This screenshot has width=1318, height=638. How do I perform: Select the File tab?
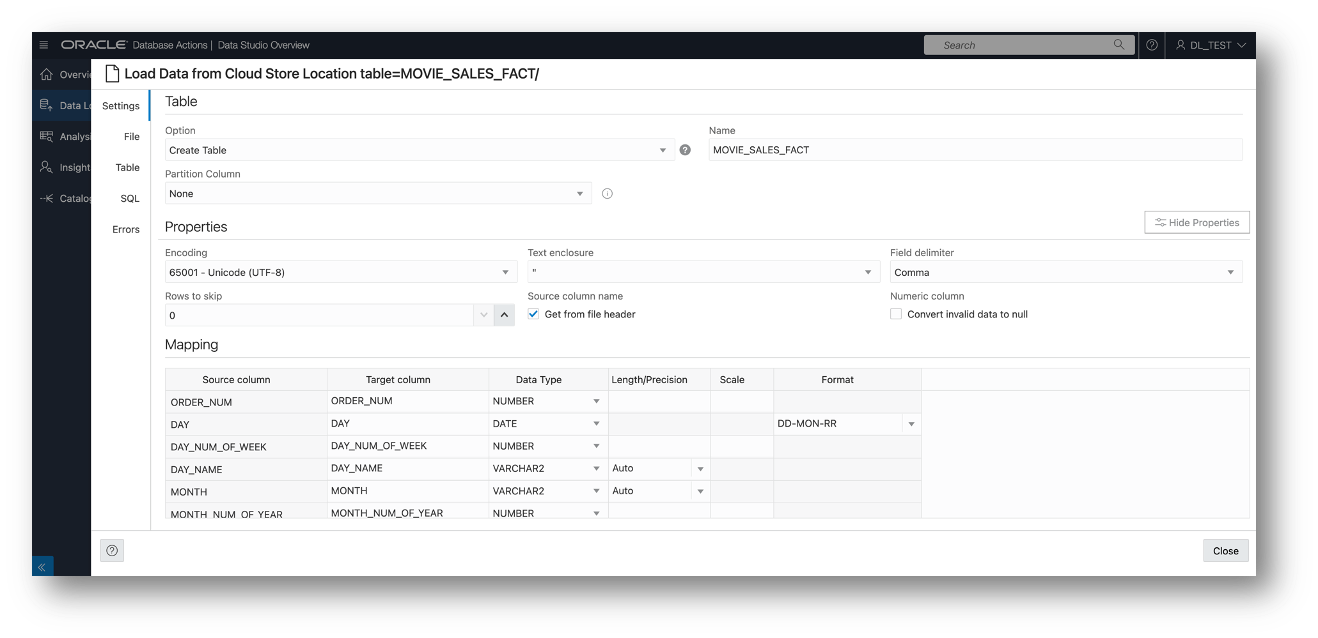(x=131, y=137)
